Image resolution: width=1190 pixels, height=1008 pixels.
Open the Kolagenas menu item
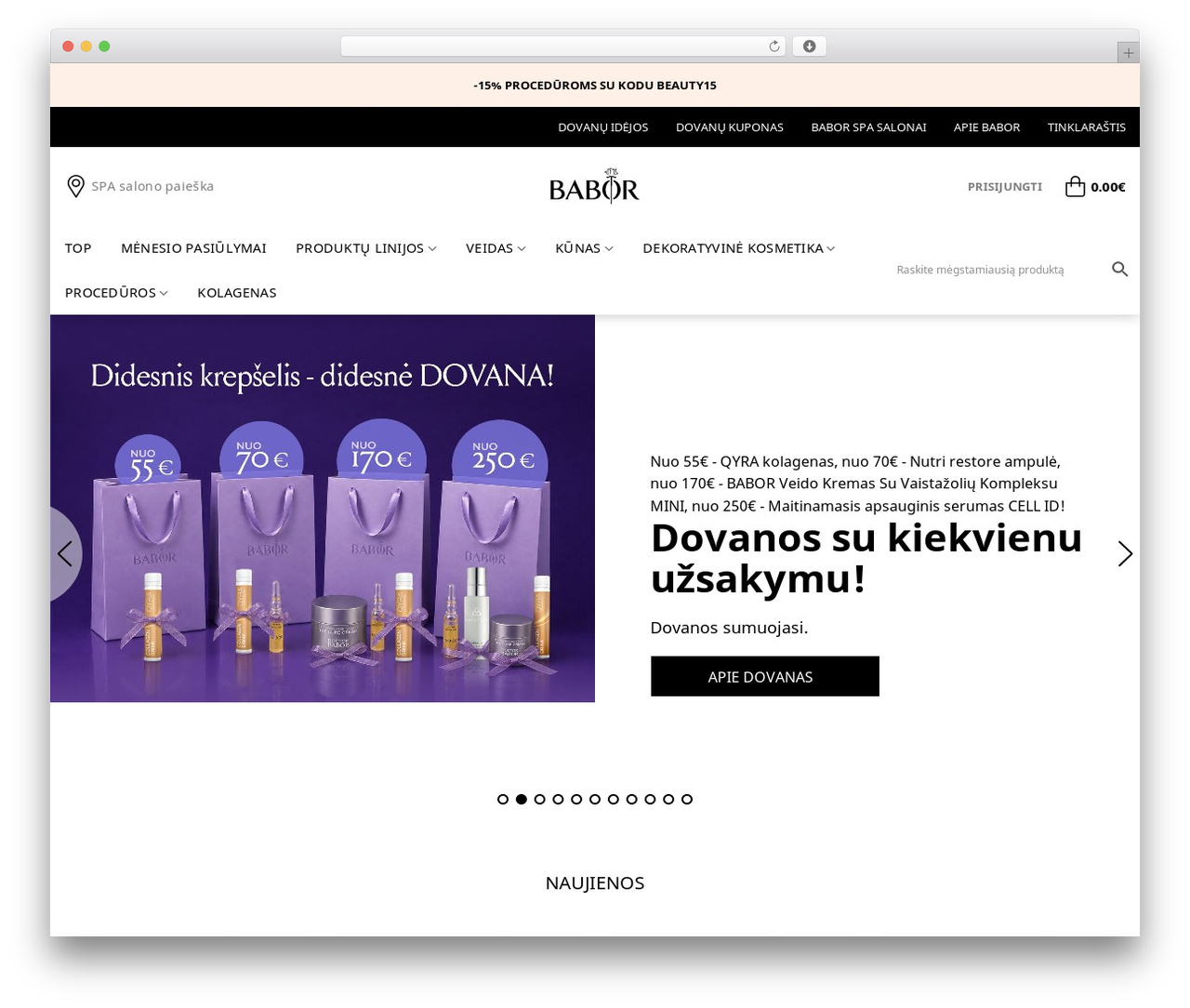(x=237, y=292)
